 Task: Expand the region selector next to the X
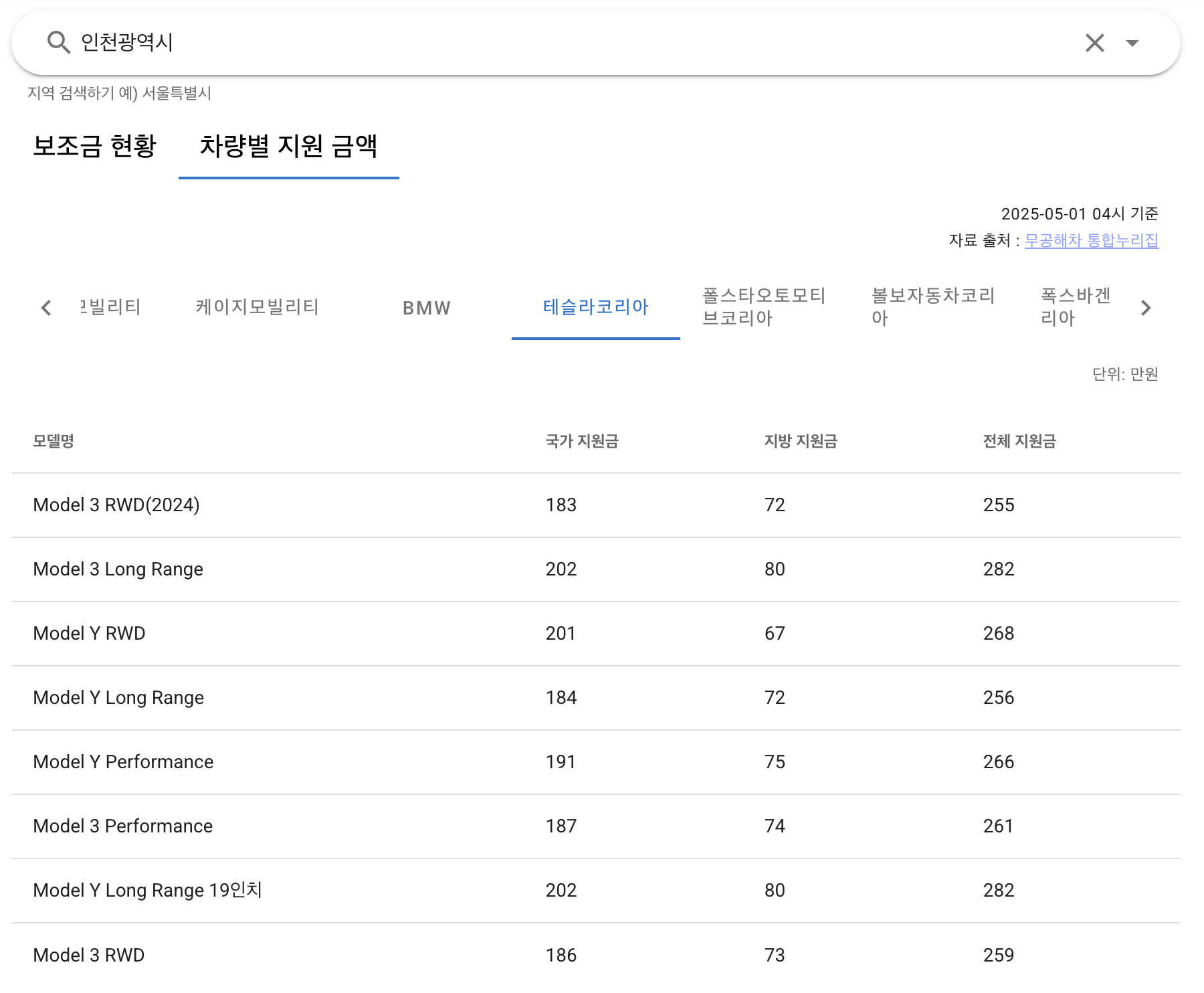coord(1132,43)
